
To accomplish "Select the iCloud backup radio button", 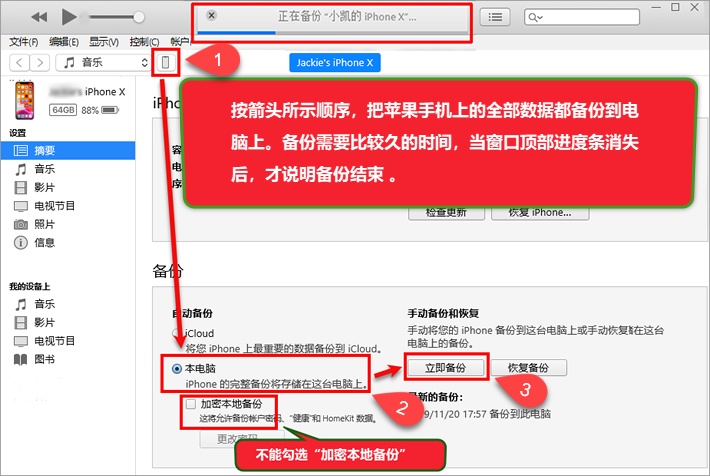I will pyautogui.click(x=178, y=333).
